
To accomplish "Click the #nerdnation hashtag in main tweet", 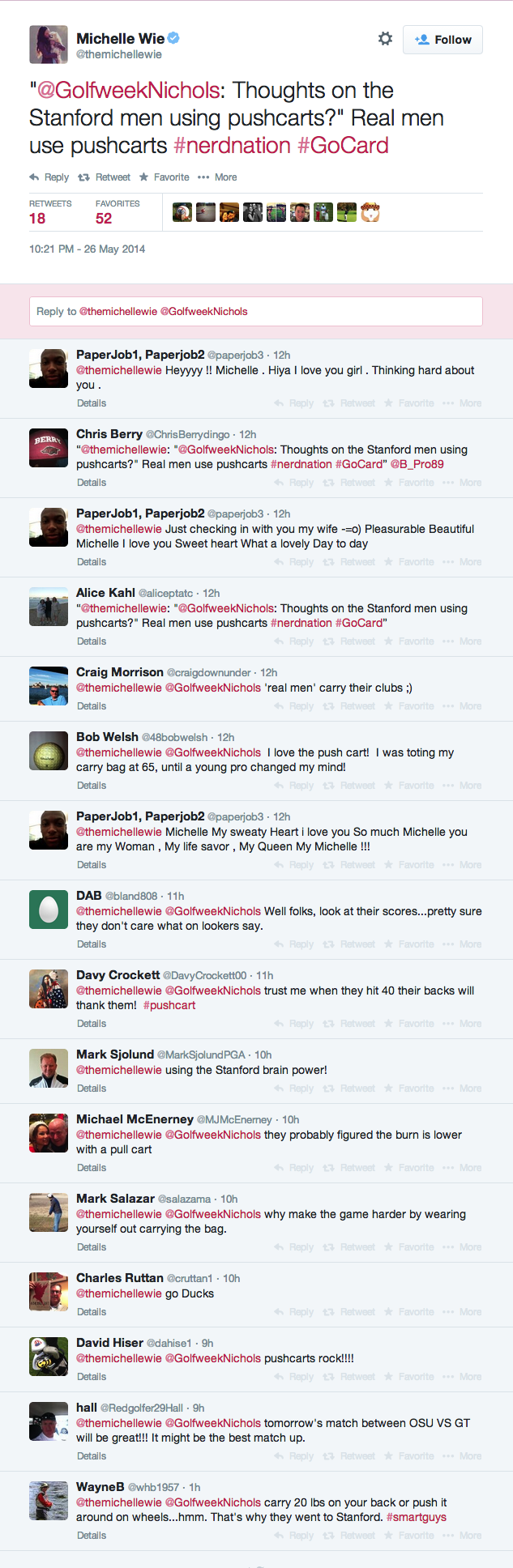I will pyautogui.click(x=232, y=146).
